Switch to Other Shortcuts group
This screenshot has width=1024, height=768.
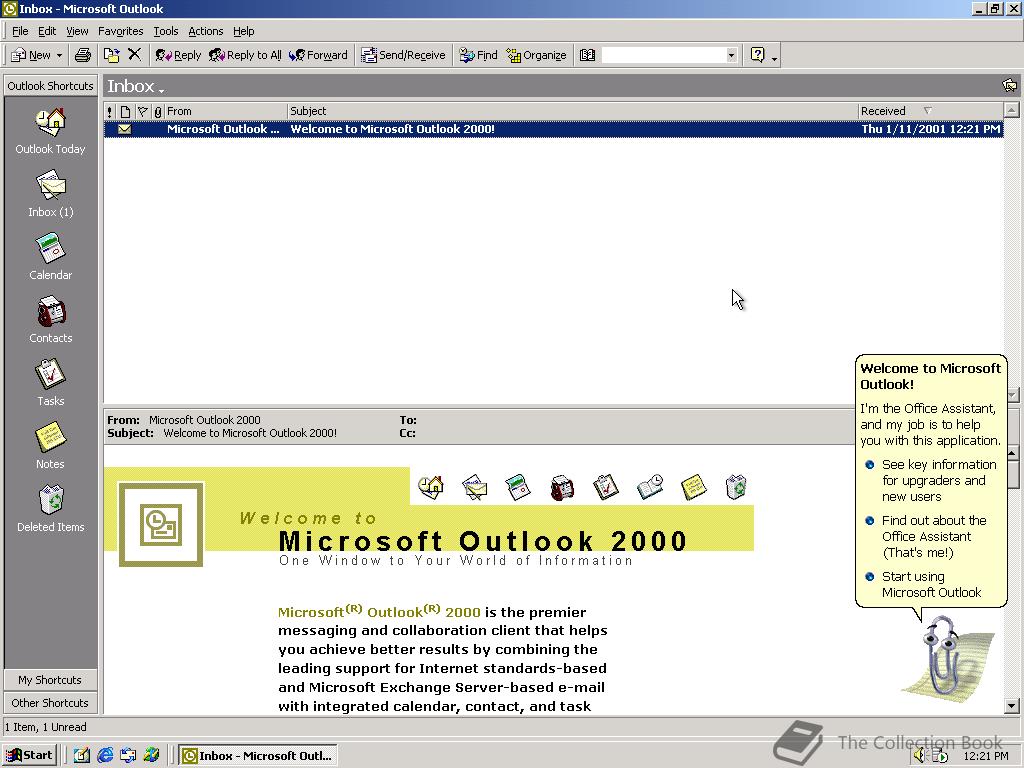click(50, 703)
